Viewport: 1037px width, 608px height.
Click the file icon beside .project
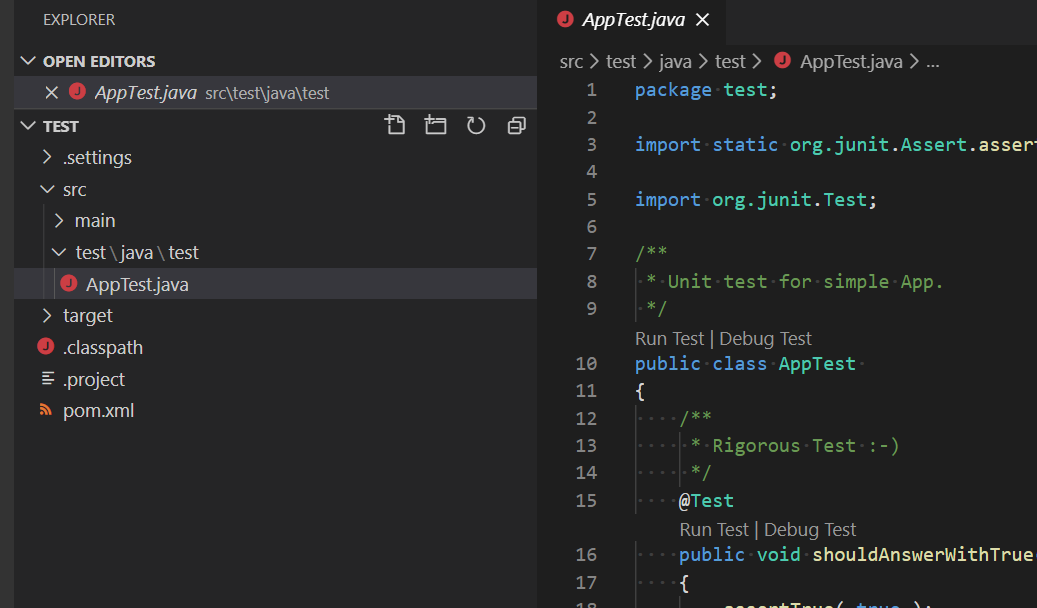click(45, 379)
